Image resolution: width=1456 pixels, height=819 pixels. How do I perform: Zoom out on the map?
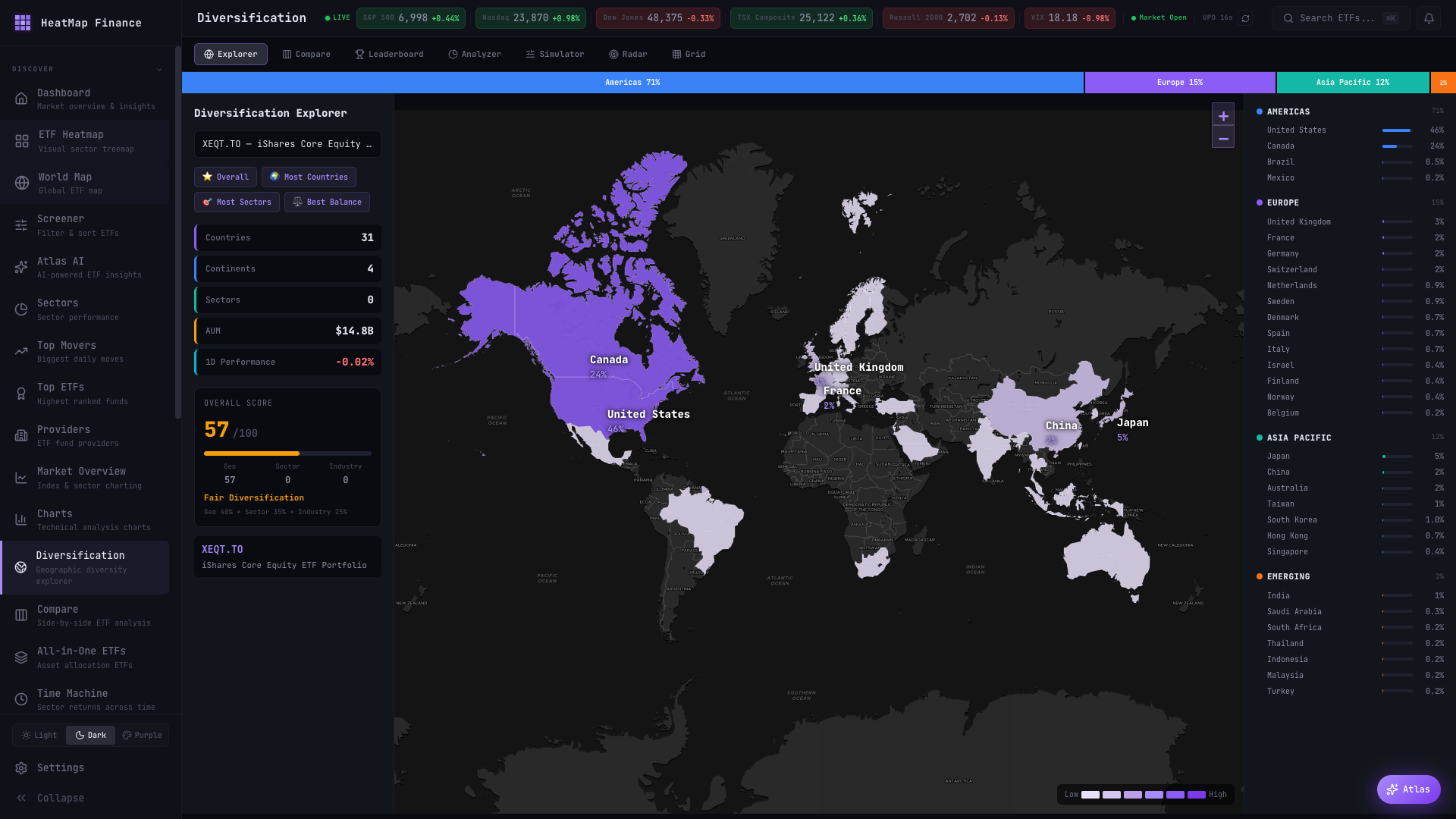pos(1223,138)
